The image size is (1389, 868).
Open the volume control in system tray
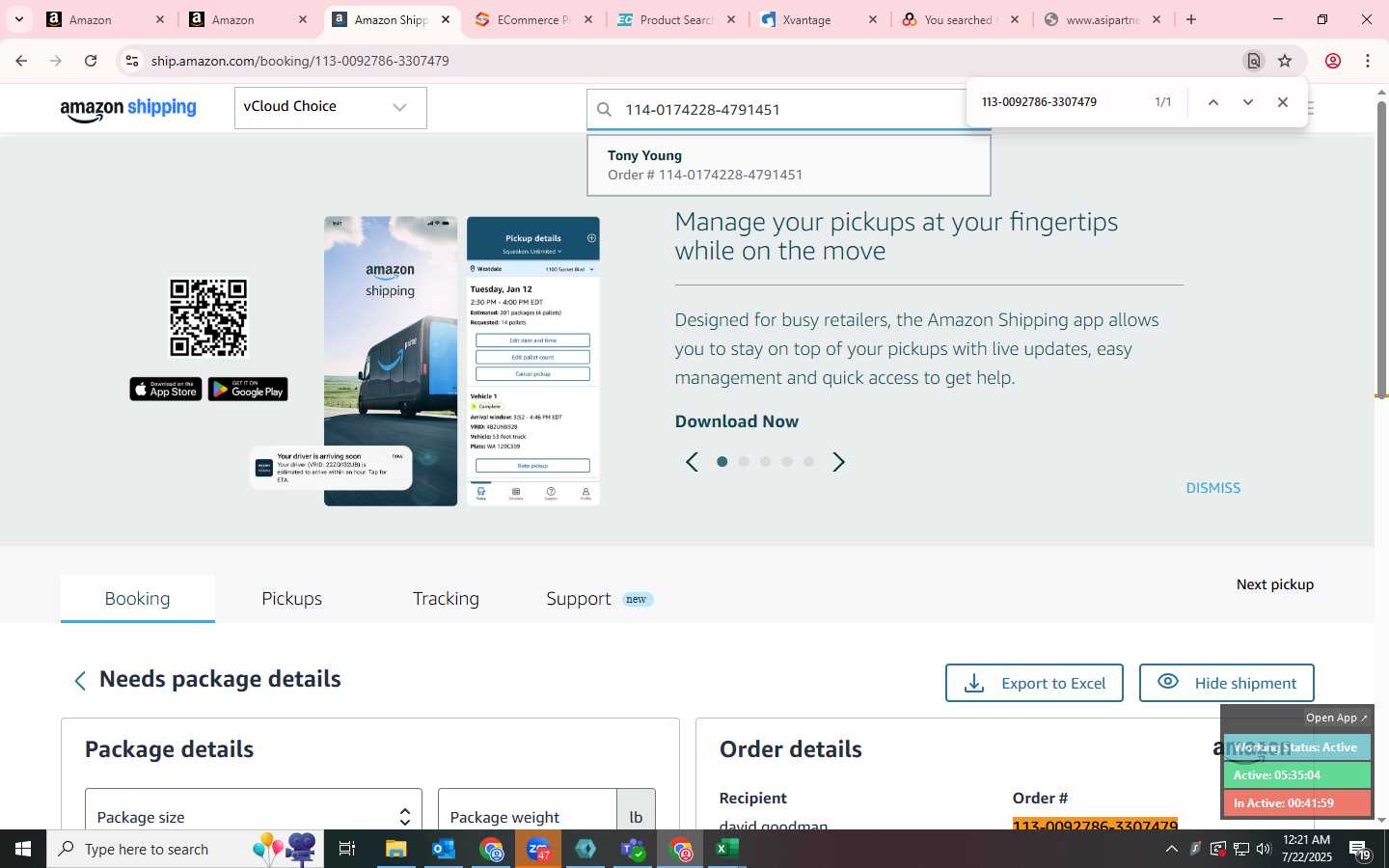[1264, 849]
